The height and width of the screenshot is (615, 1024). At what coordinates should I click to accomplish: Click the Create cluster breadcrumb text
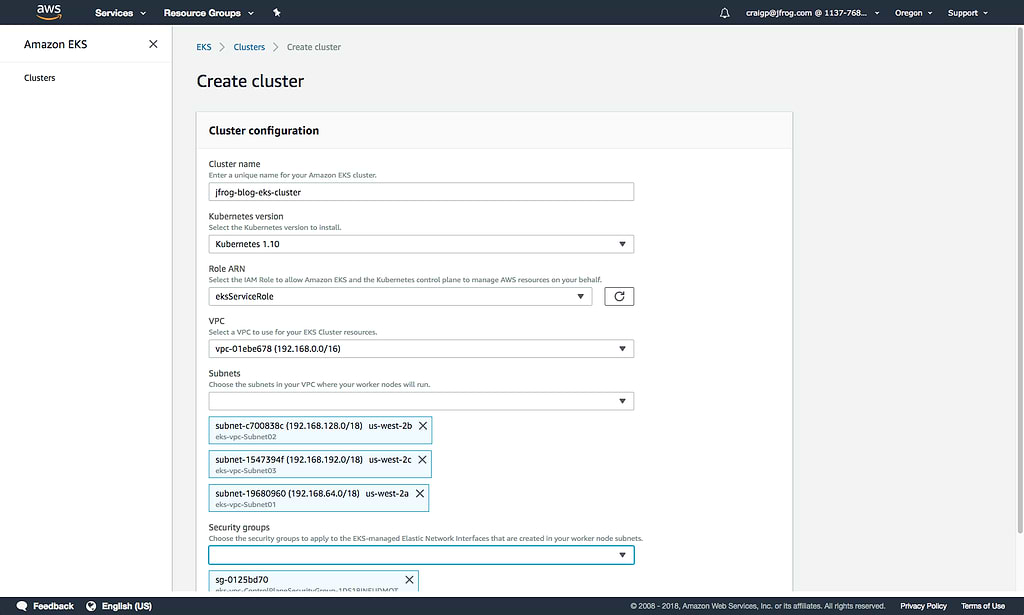click(x=313, y=47)
